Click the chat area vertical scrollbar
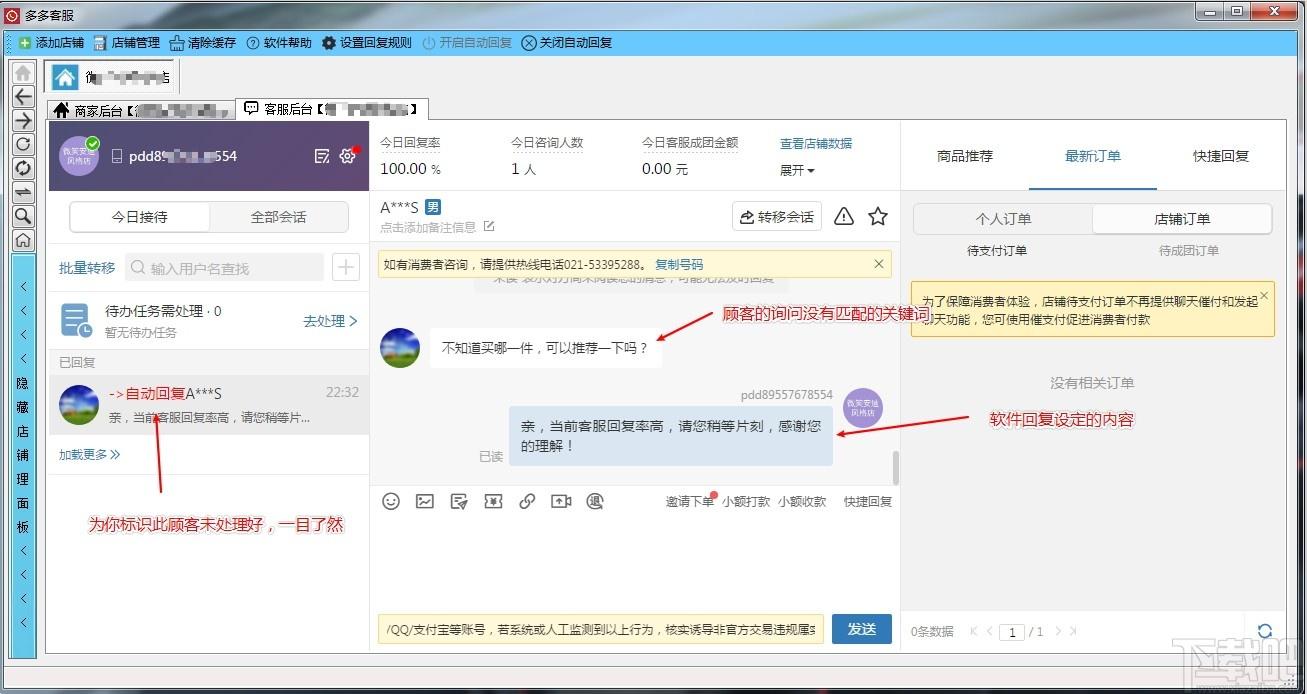The height and width of the screenshot is (694, 1307). pyautogui.click(x=895, y=467)
